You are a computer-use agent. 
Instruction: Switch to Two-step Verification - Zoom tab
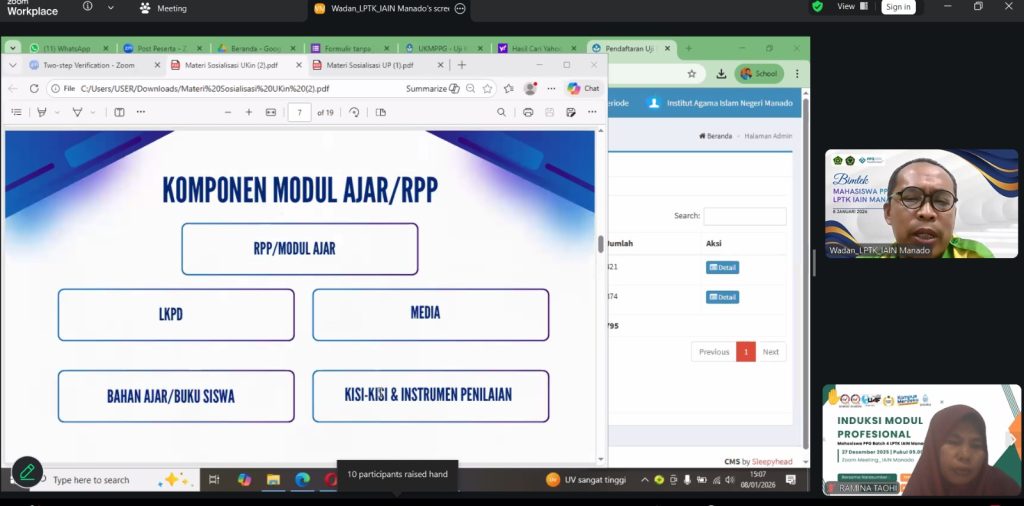tap(84, 65)
